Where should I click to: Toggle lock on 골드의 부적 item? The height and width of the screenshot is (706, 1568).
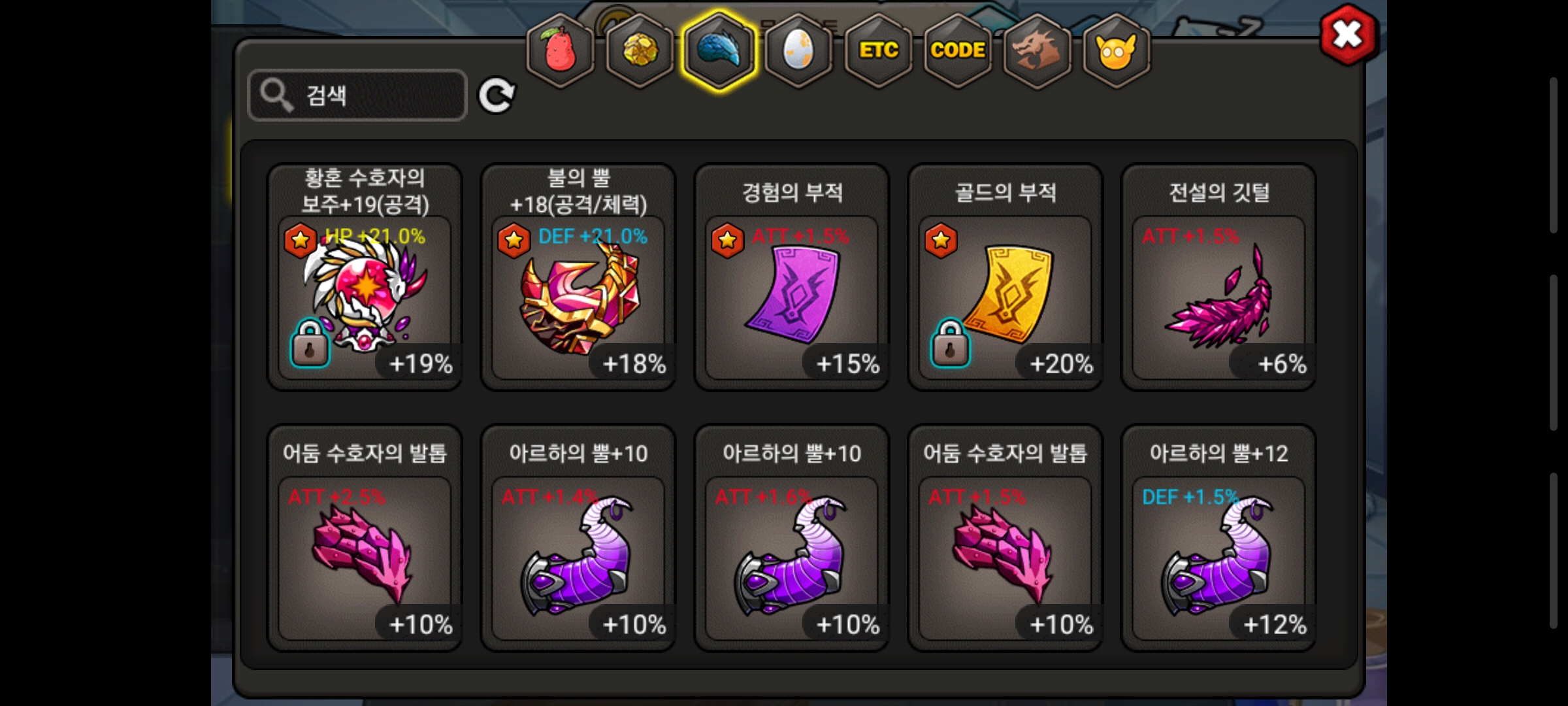click(950, 343)
